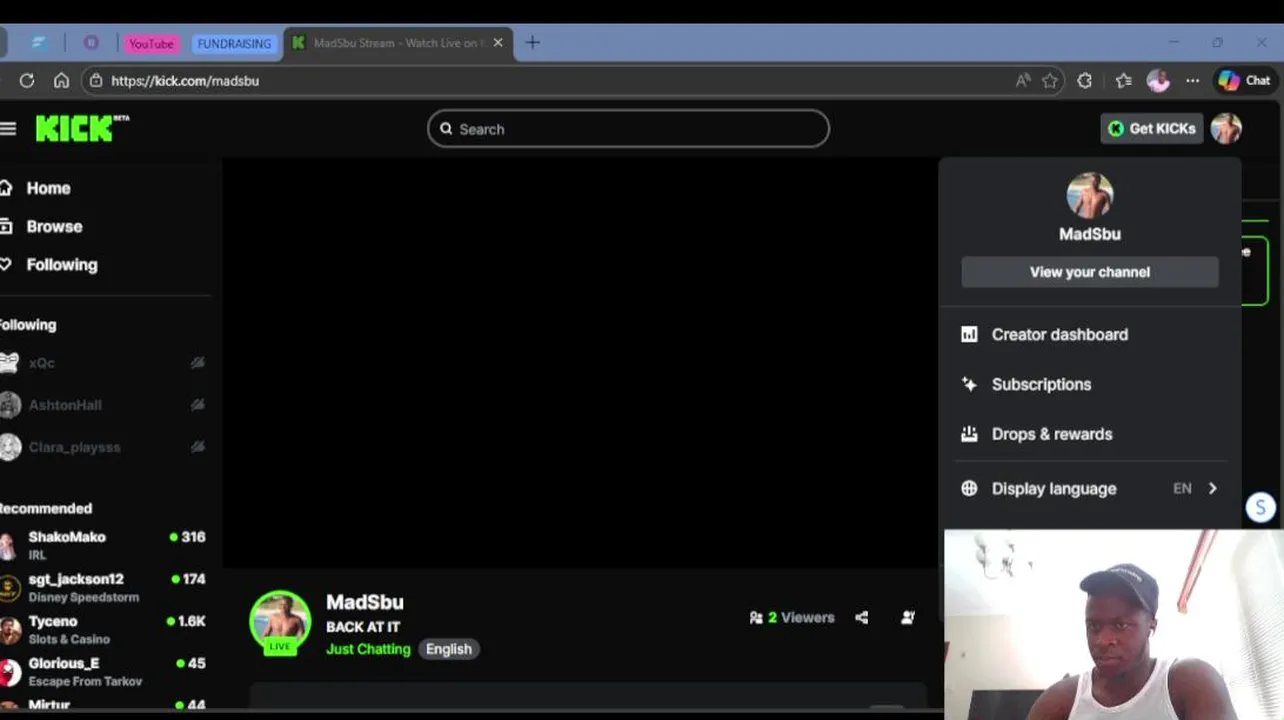The height and width of the screenshot is (720, 1284).
Task: Click the Subscriptions sparkle icon
Action: (969, 385)
